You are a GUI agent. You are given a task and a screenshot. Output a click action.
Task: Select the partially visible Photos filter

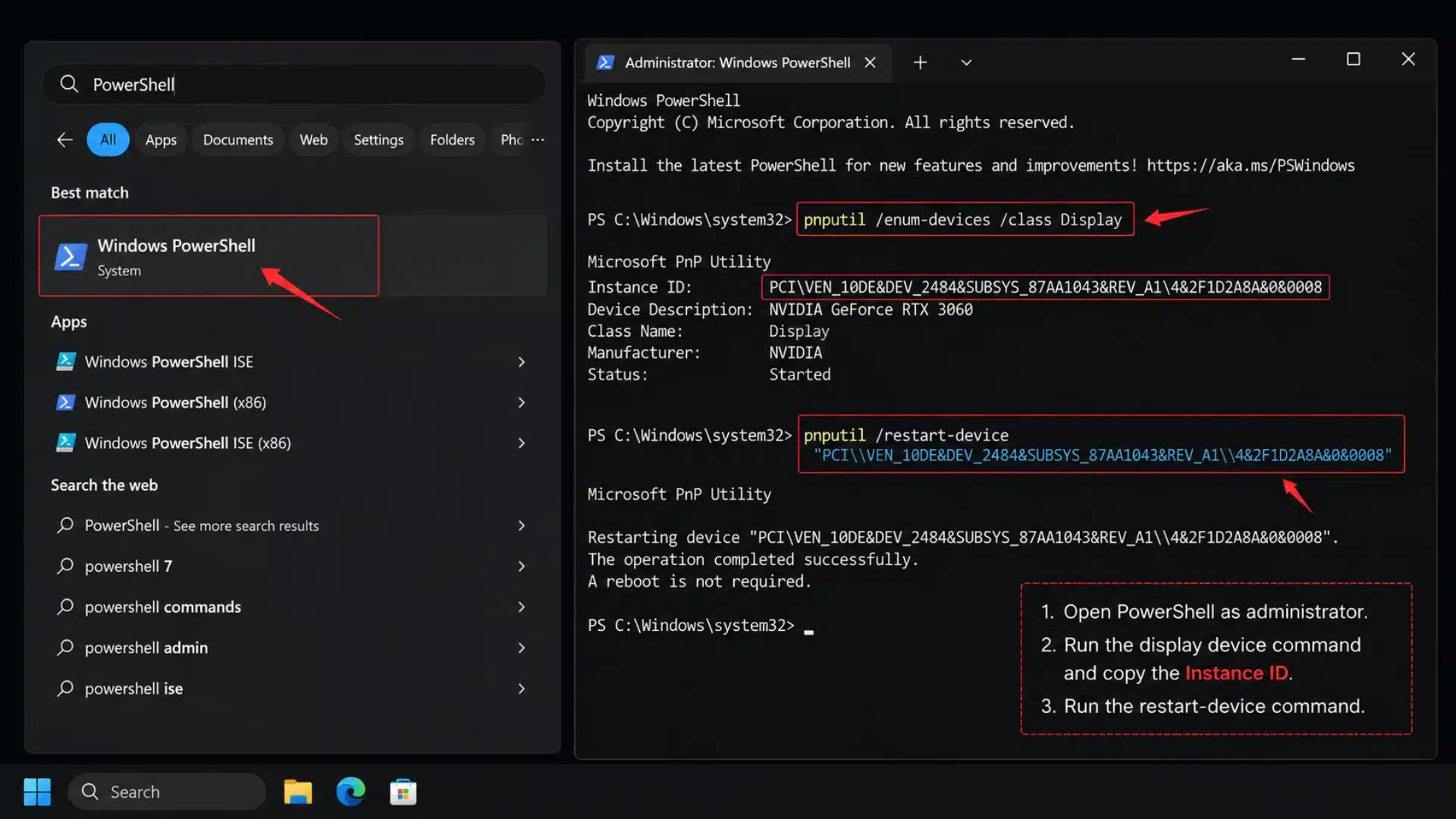510,140
